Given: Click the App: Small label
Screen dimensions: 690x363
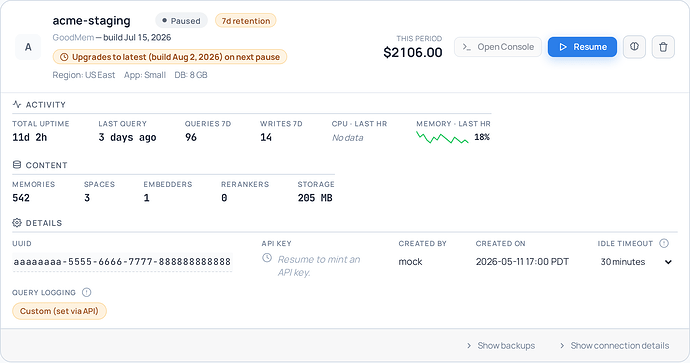Looking at the screenshot, I should (x=145, y=75).
